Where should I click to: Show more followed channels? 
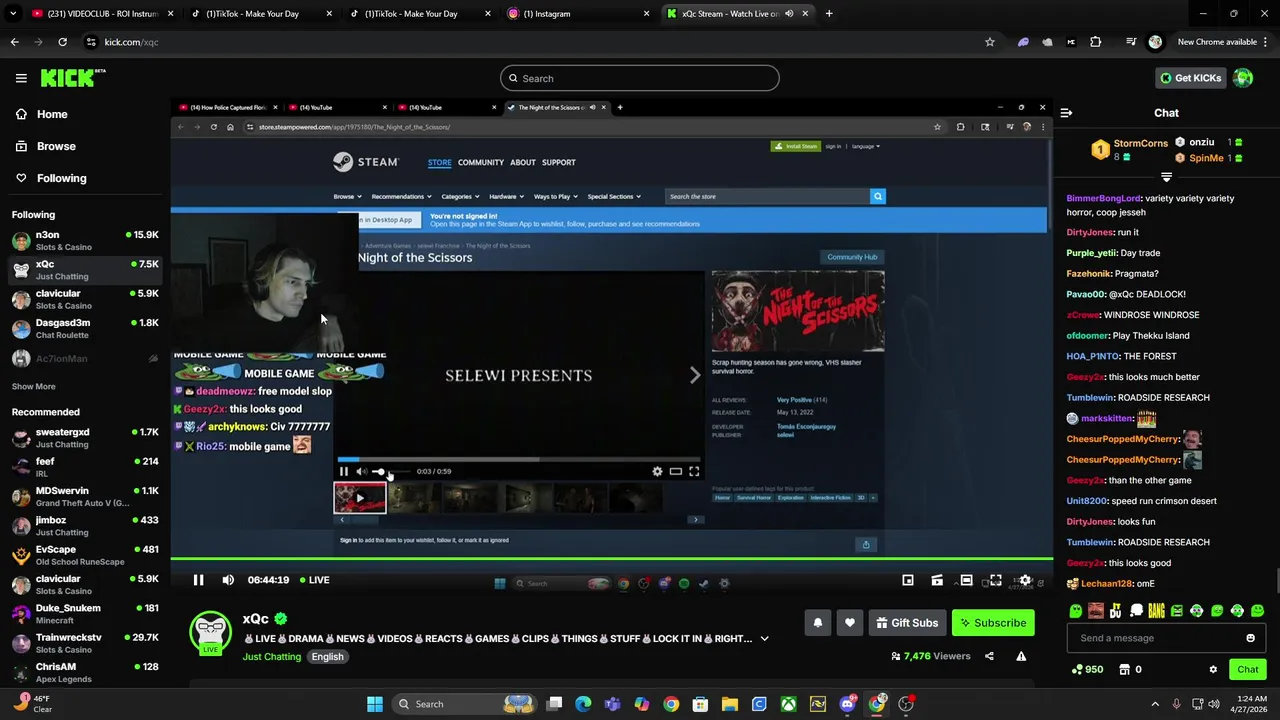[34, 386]
